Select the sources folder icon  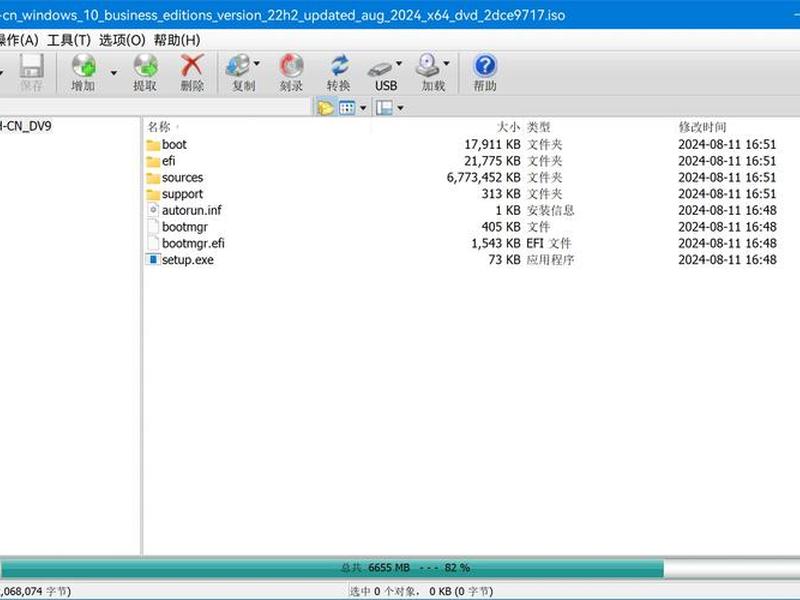pos(153,178)
